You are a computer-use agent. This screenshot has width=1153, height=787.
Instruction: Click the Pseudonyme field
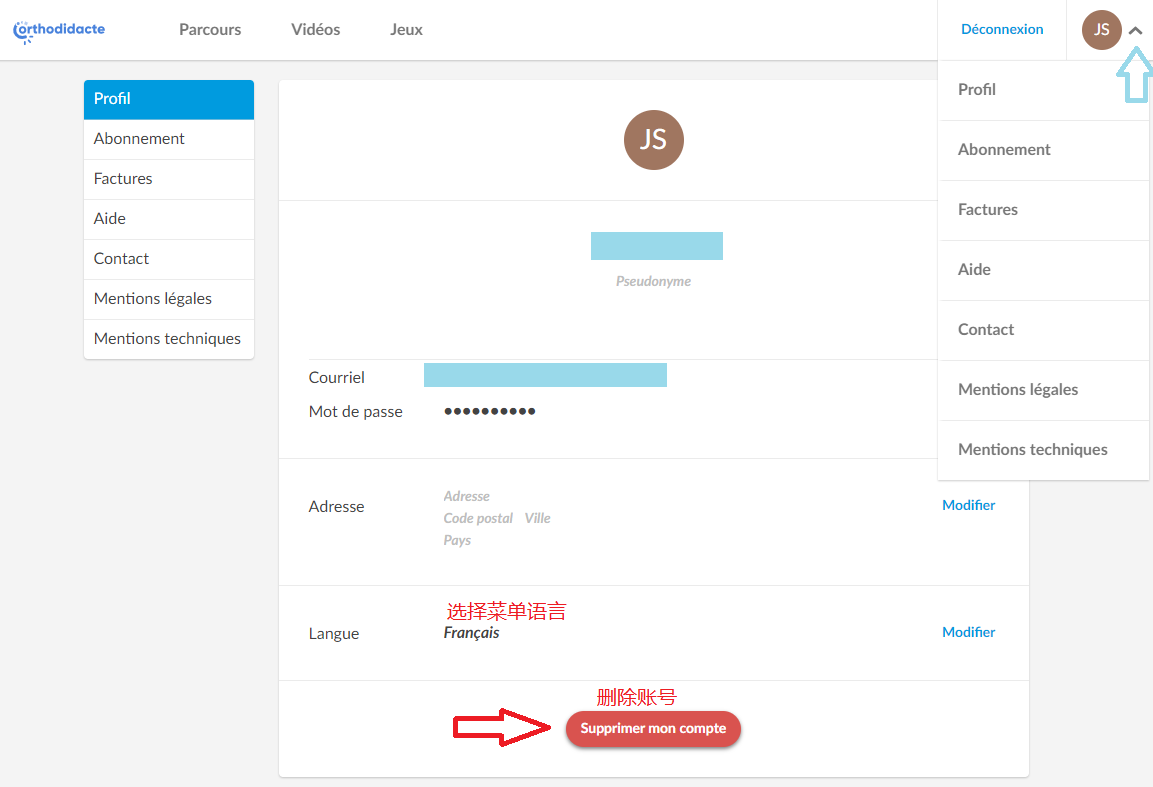point(657,246)
